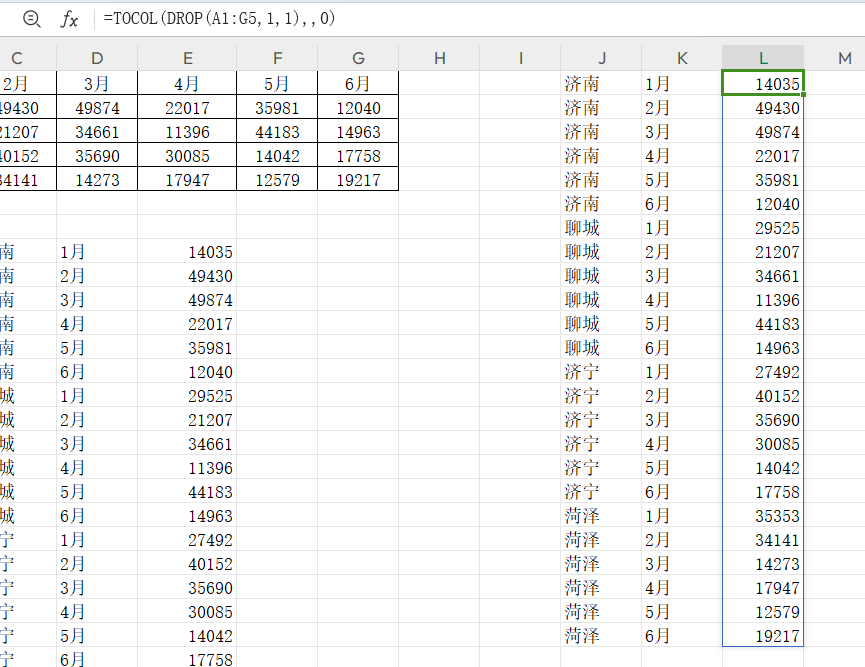
Task: Select the highlighted column L header
Action: [763, 58]
